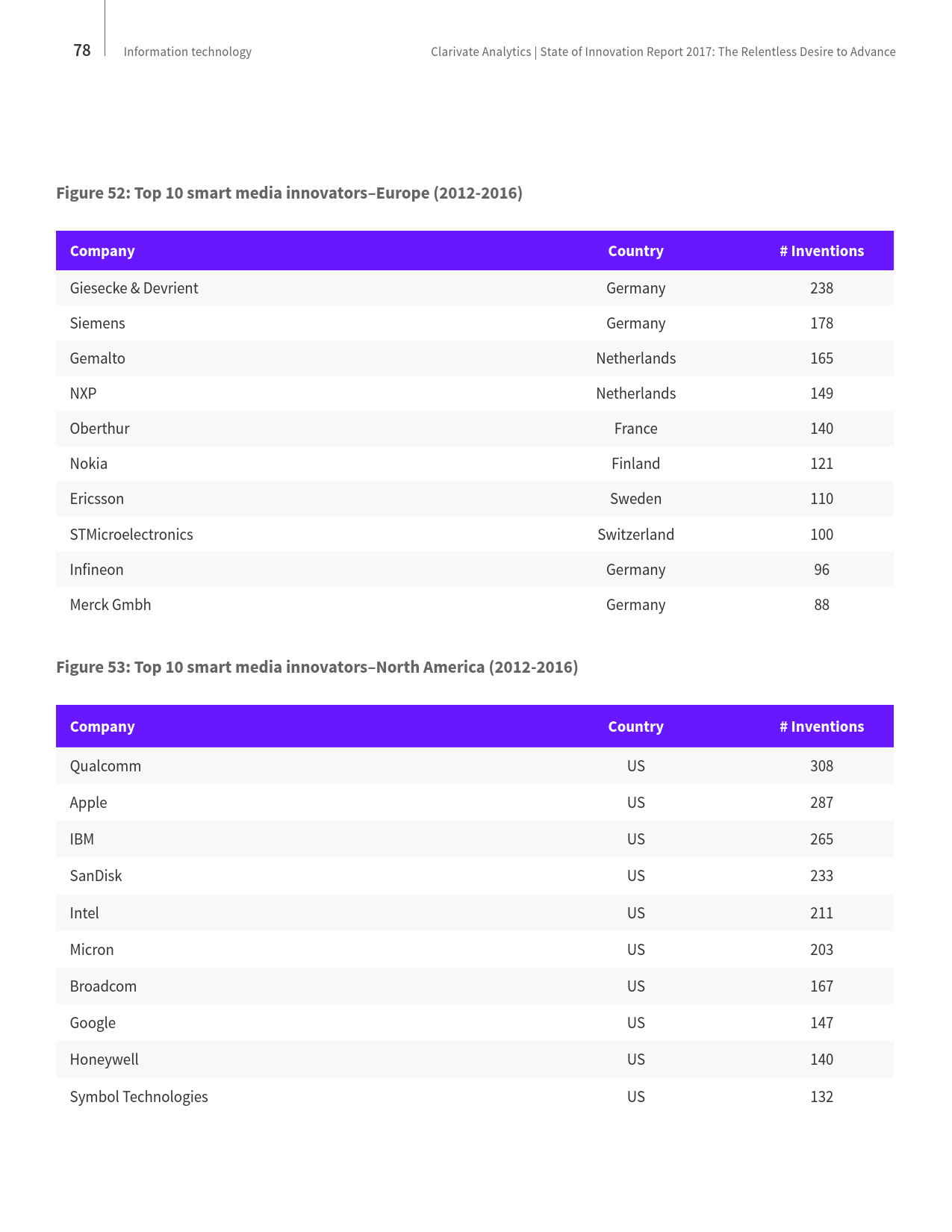Viewport: 952px width, 1232px height.
Task: Click the NXP company cell
Action: point(83,393)
